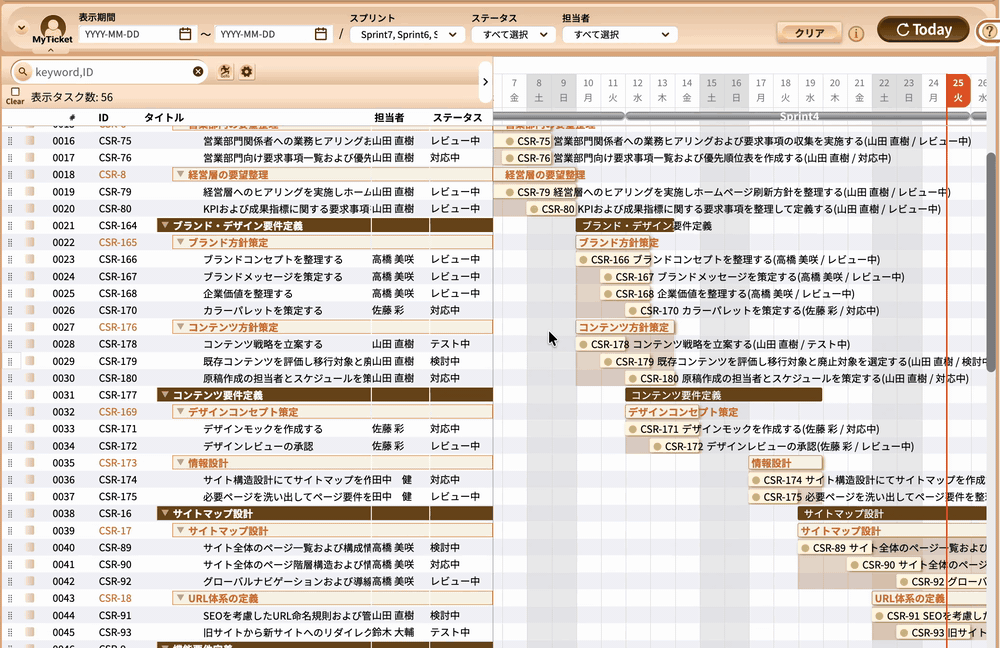Click the running figure icon beside search

coord(224,71)
